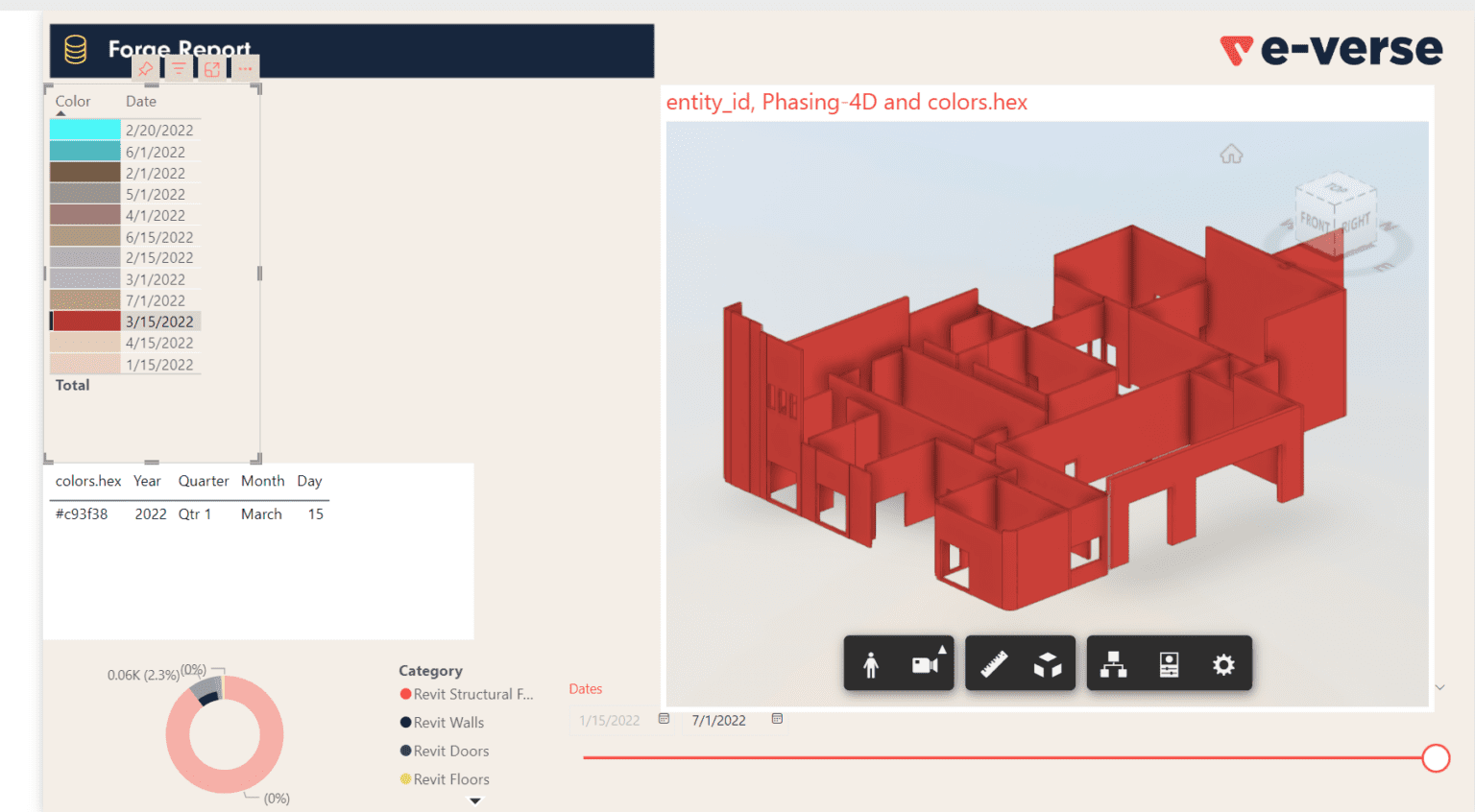
Task: Open more options for the visual
Action: click(244, 68)
